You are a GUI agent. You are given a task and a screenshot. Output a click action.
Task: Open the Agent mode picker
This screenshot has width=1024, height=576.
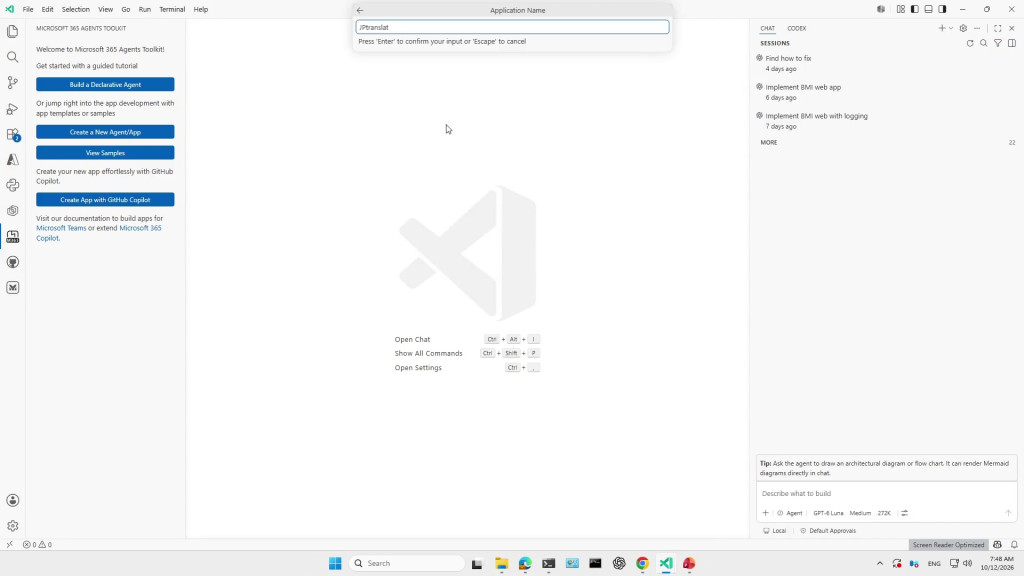point(790,513)
